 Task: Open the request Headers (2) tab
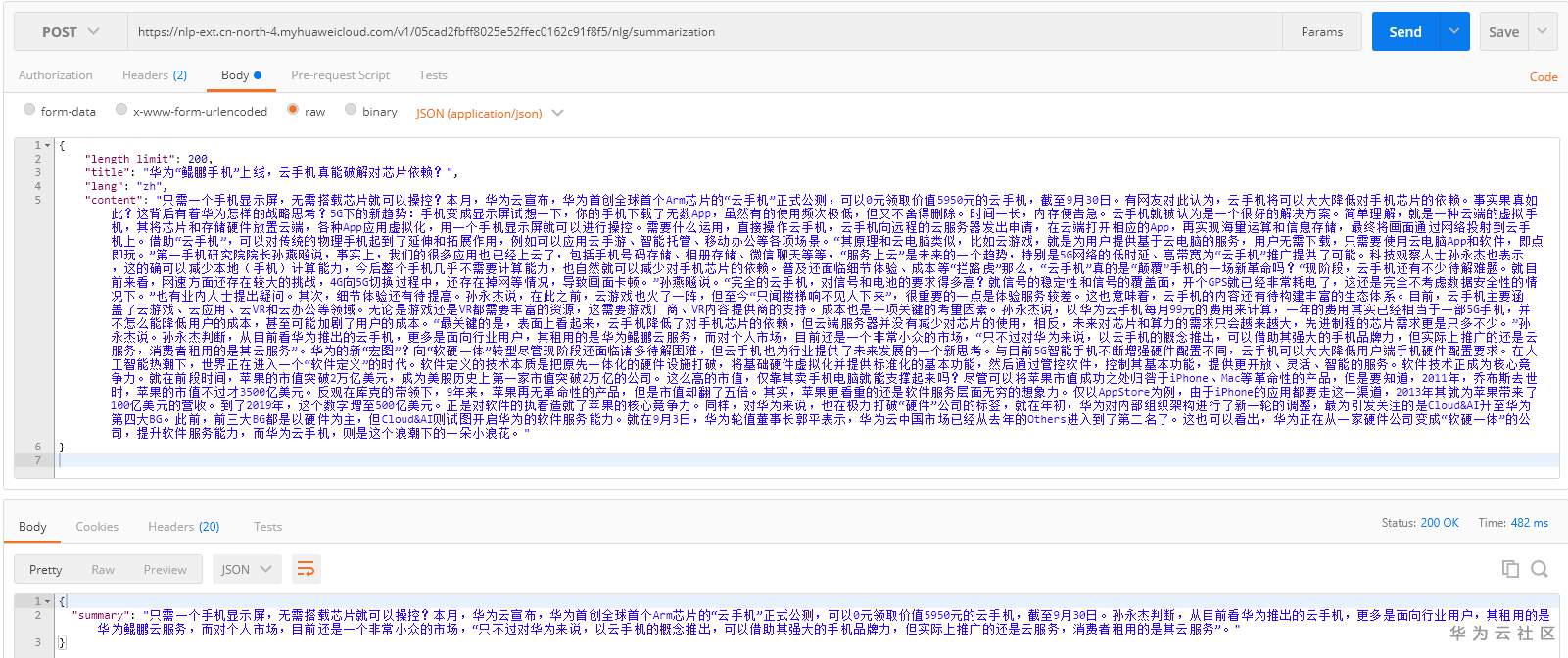pos(155,75)
